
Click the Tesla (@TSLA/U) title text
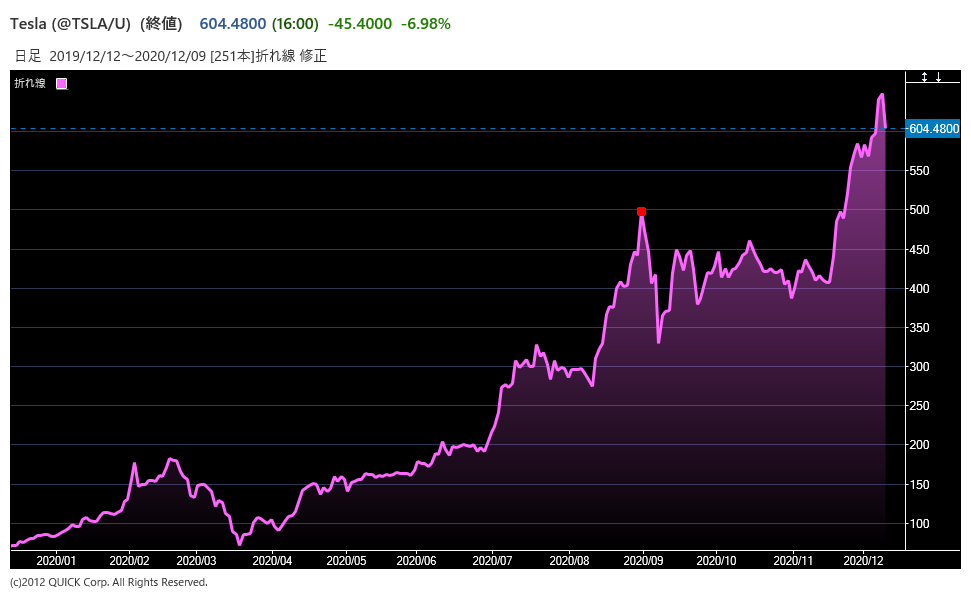point(70,24)
